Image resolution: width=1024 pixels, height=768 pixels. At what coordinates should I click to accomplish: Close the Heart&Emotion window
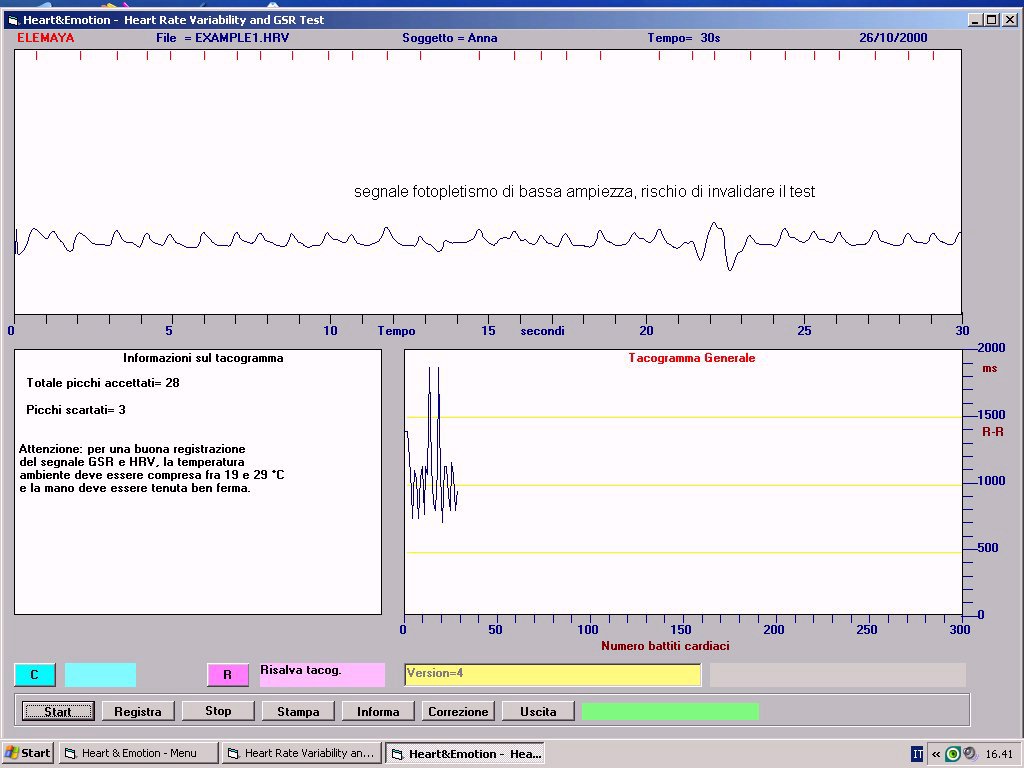[x=1010, y=20]
